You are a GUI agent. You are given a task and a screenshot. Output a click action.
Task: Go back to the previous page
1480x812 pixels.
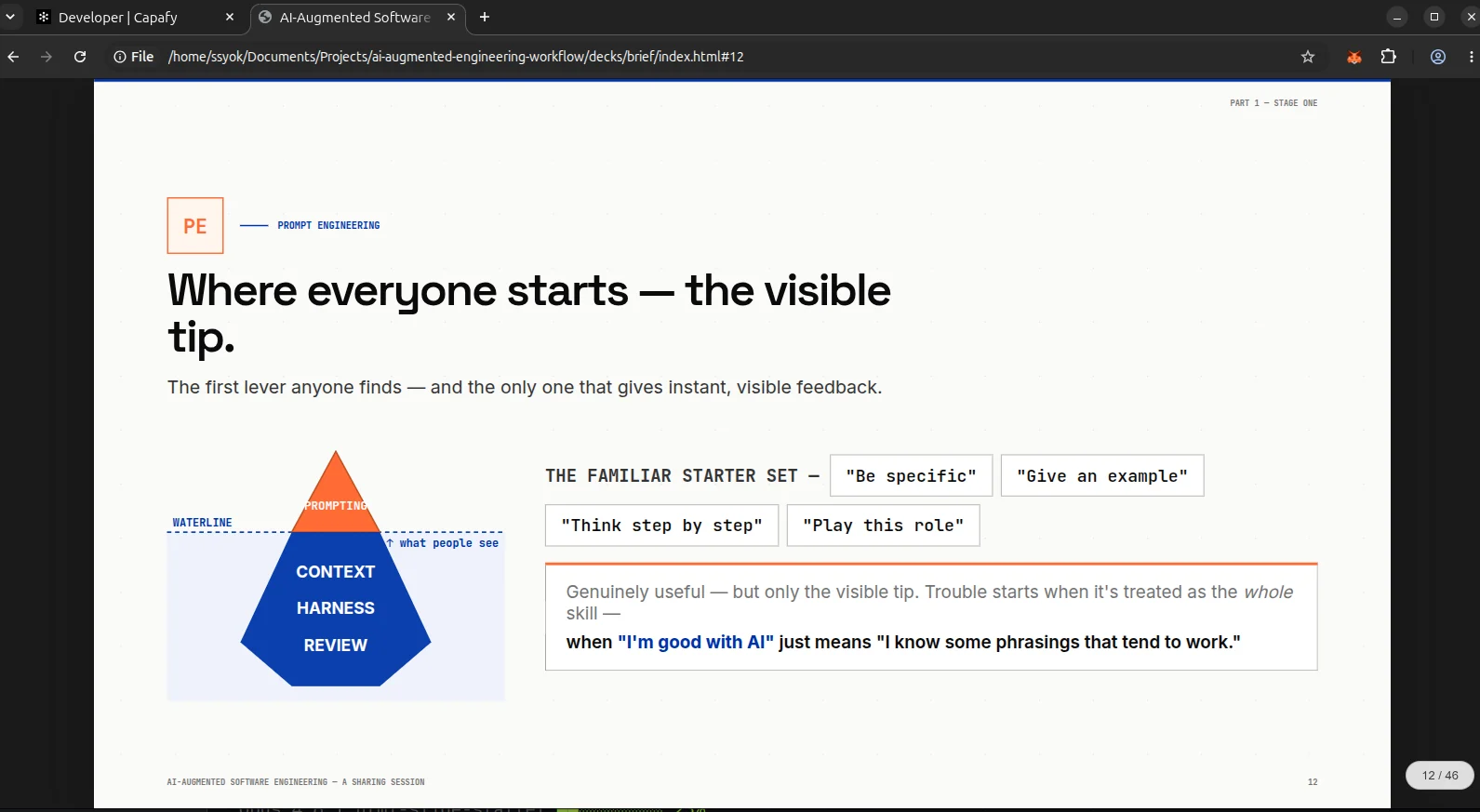point(13,57)
